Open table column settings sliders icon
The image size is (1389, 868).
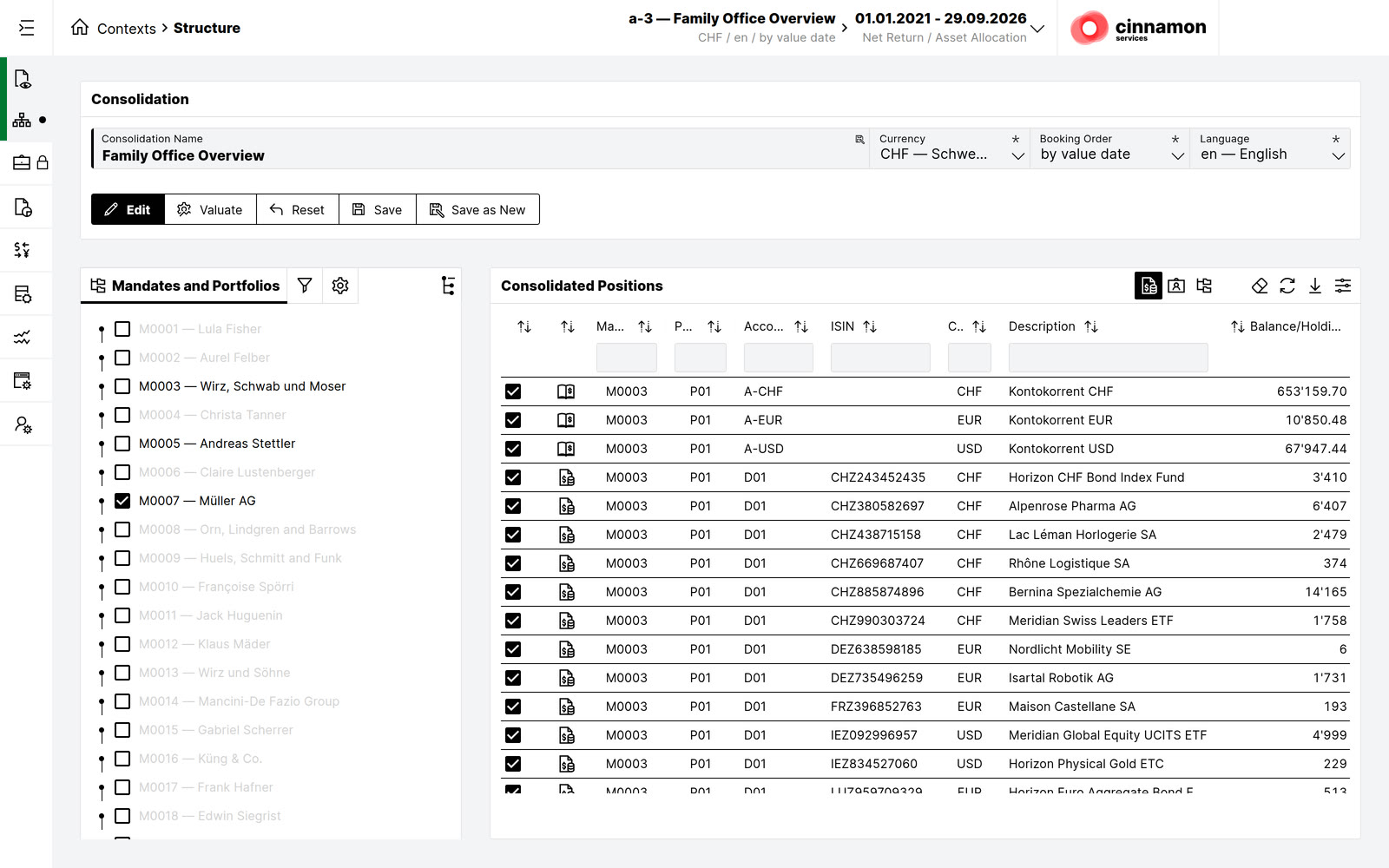pyautogui.click(x=1343, y=286)
